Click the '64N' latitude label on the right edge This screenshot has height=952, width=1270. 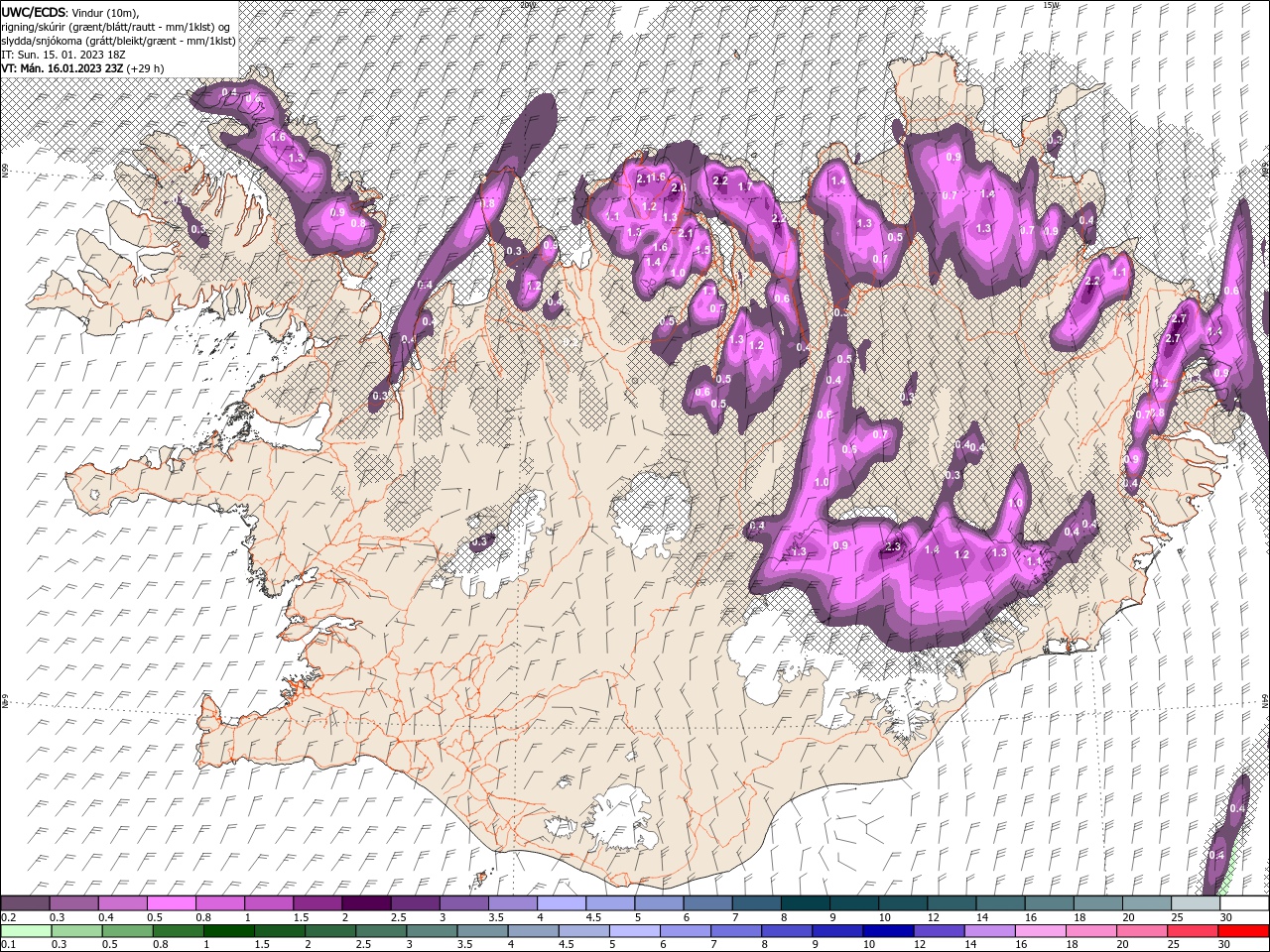[x=1265, y=700]
